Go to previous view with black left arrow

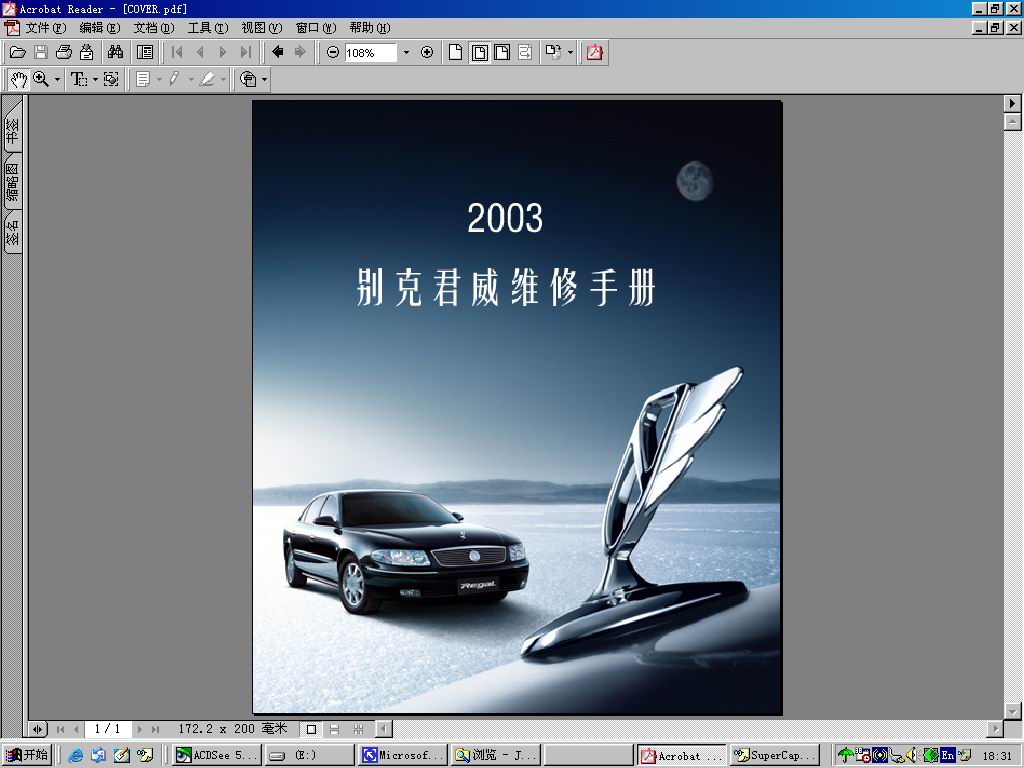(278, 53)
